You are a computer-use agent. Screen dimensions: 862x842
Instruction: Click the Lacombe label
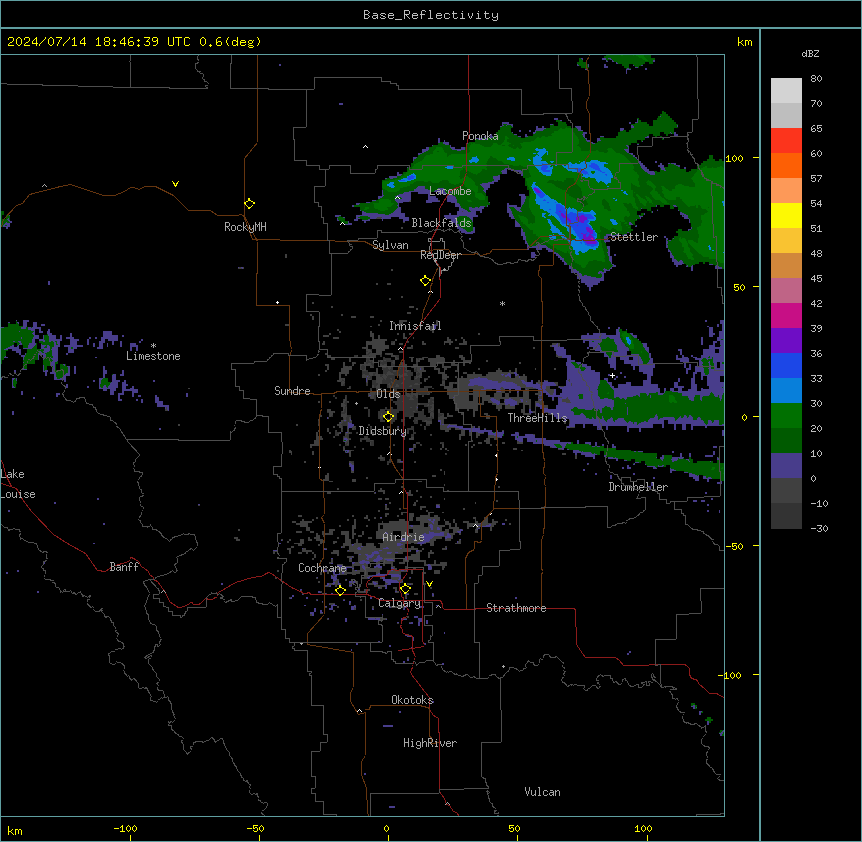coord(450,191)
